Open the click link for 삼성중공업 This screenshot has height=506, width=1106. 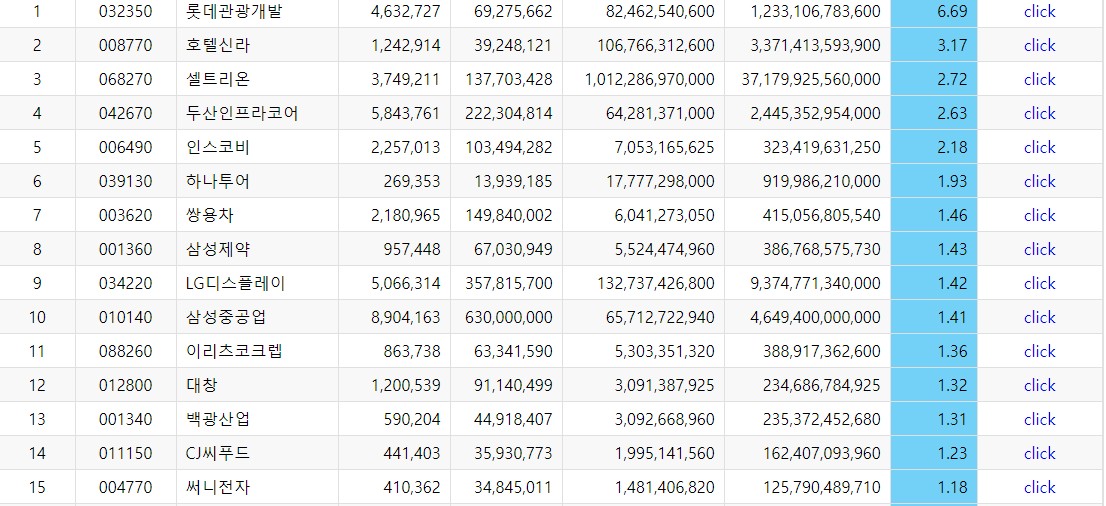(x=1039, y=317)
